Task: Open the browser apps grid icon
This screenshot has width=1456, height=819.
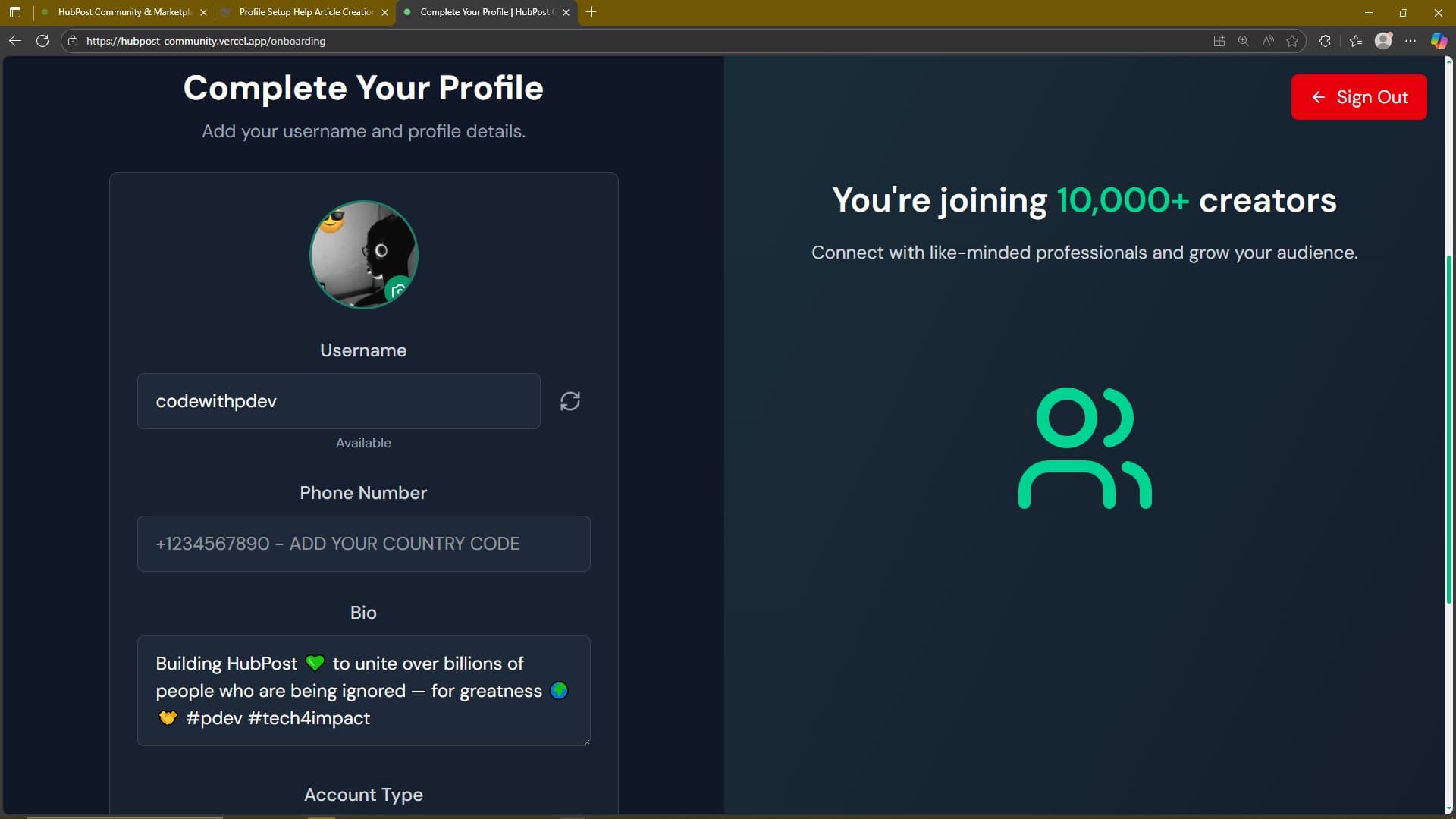Action: pos(1219,41)
